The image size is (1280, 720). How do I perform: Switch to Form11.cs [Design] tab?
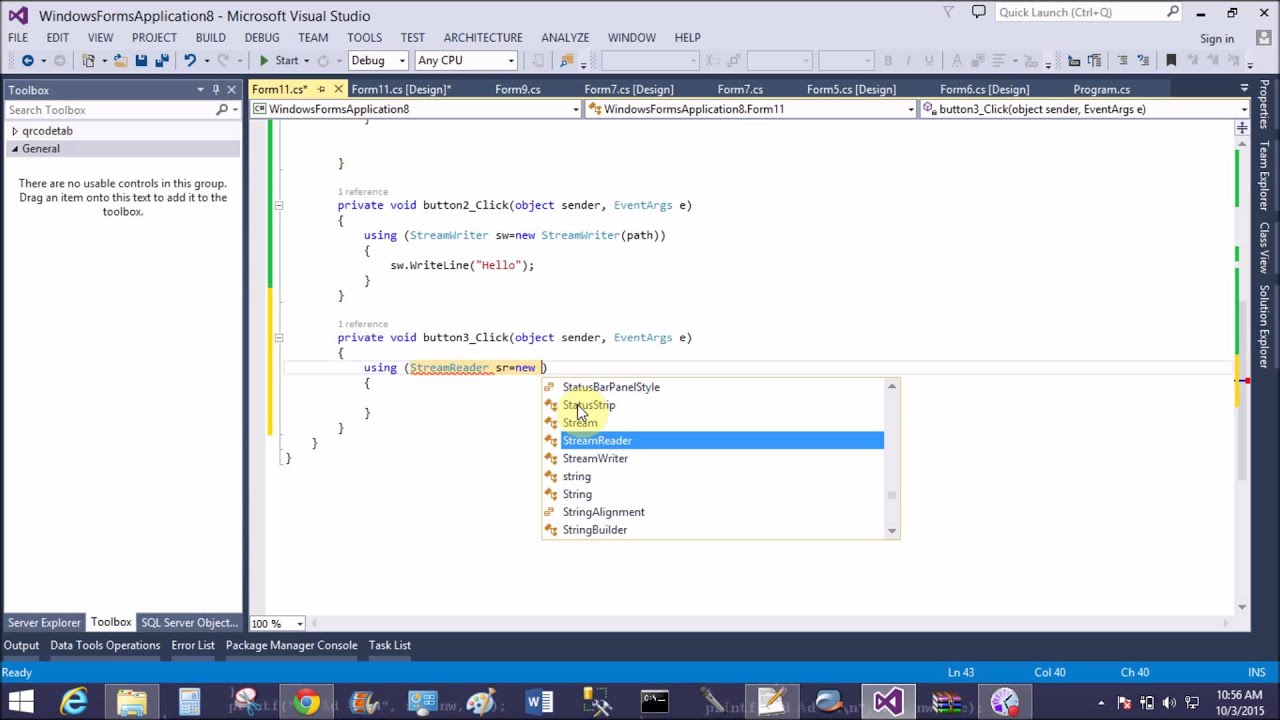coord(401,89)
